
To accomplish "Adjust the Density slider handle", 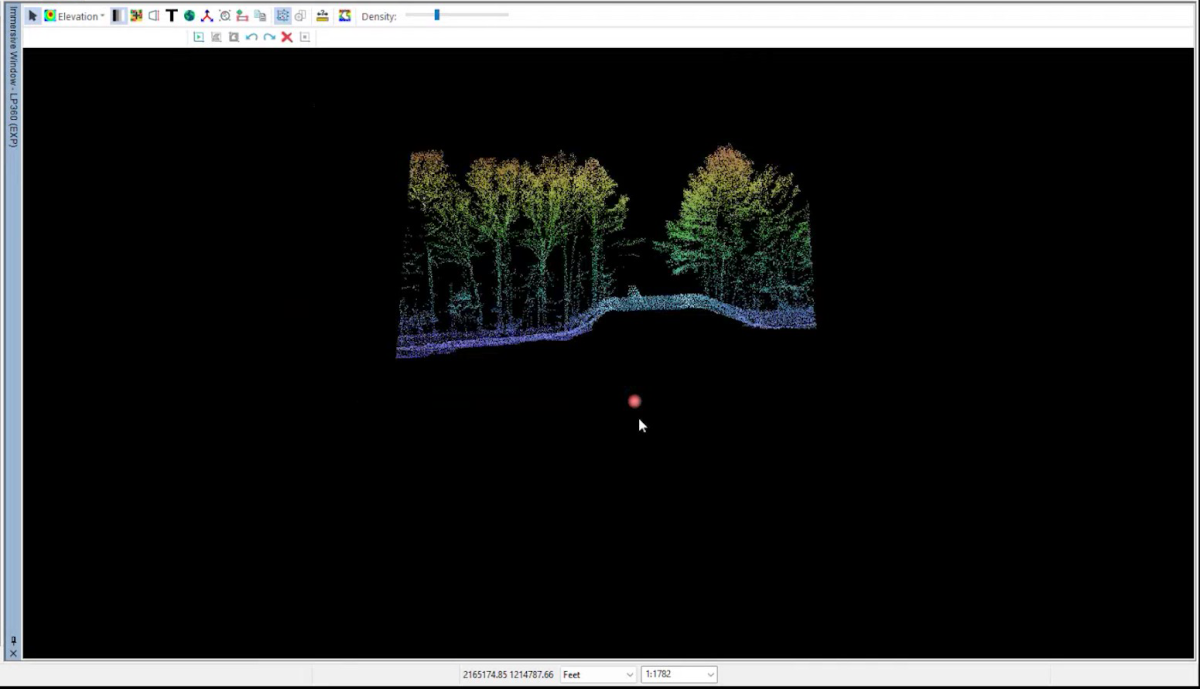I will (x=435, y=15).
